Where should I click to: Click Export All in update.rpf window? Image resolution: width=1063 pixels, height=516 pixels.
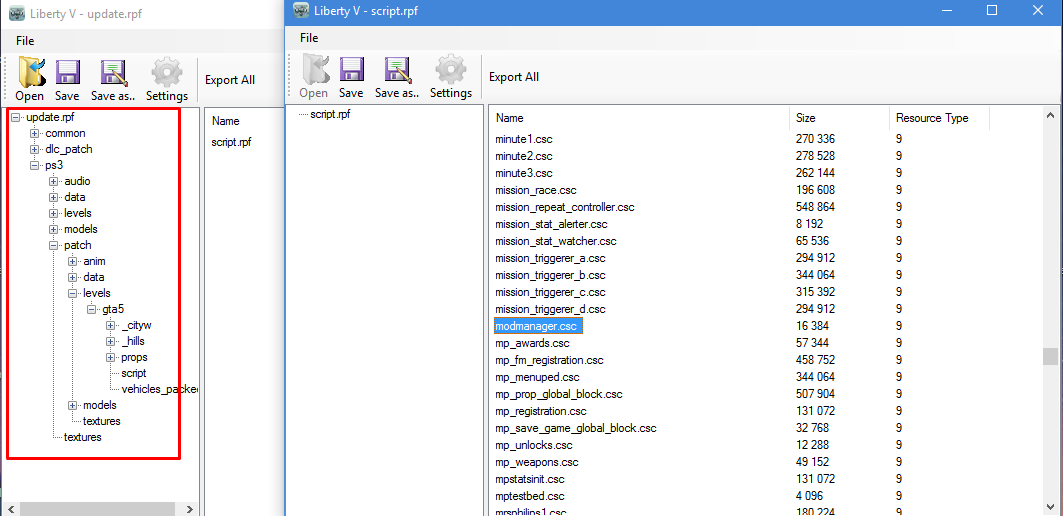click(x=230, y=80)
